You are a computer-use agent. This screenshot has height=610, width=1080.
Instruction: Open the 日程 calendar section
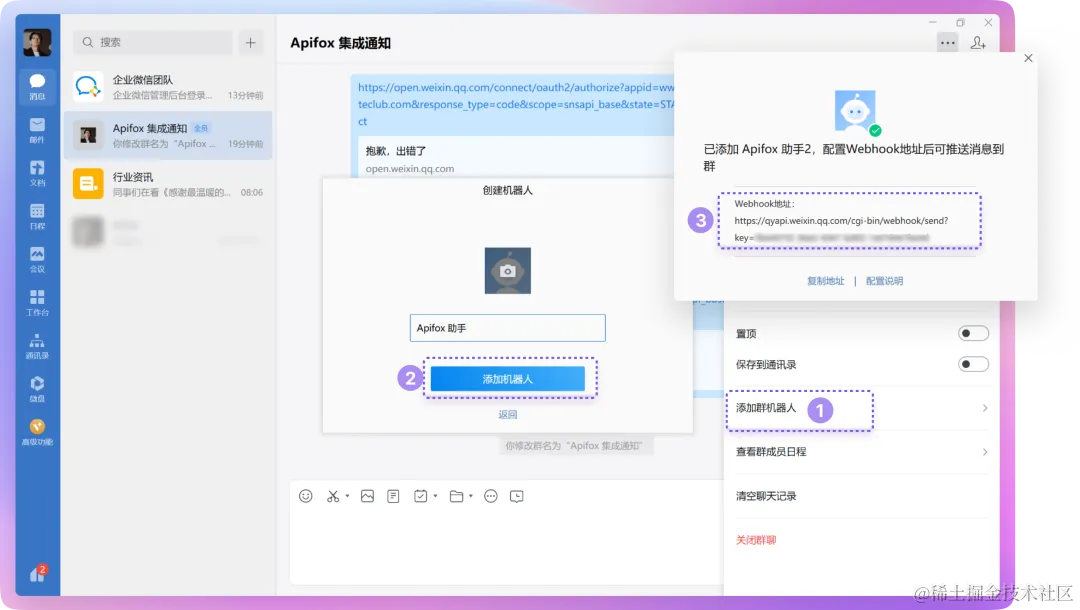point(37,216)
